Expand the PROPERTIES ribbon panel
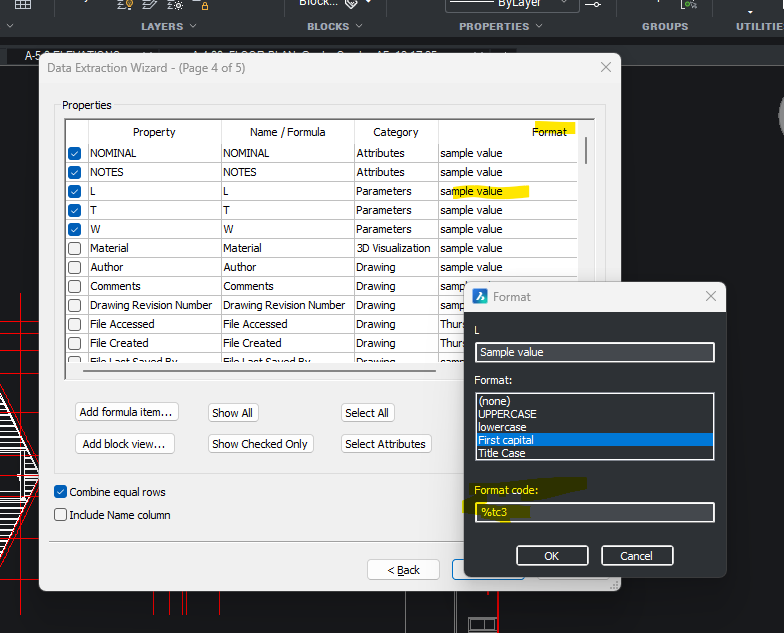The width and height of the screenshot is (784, 633). (x=500, y=26)
